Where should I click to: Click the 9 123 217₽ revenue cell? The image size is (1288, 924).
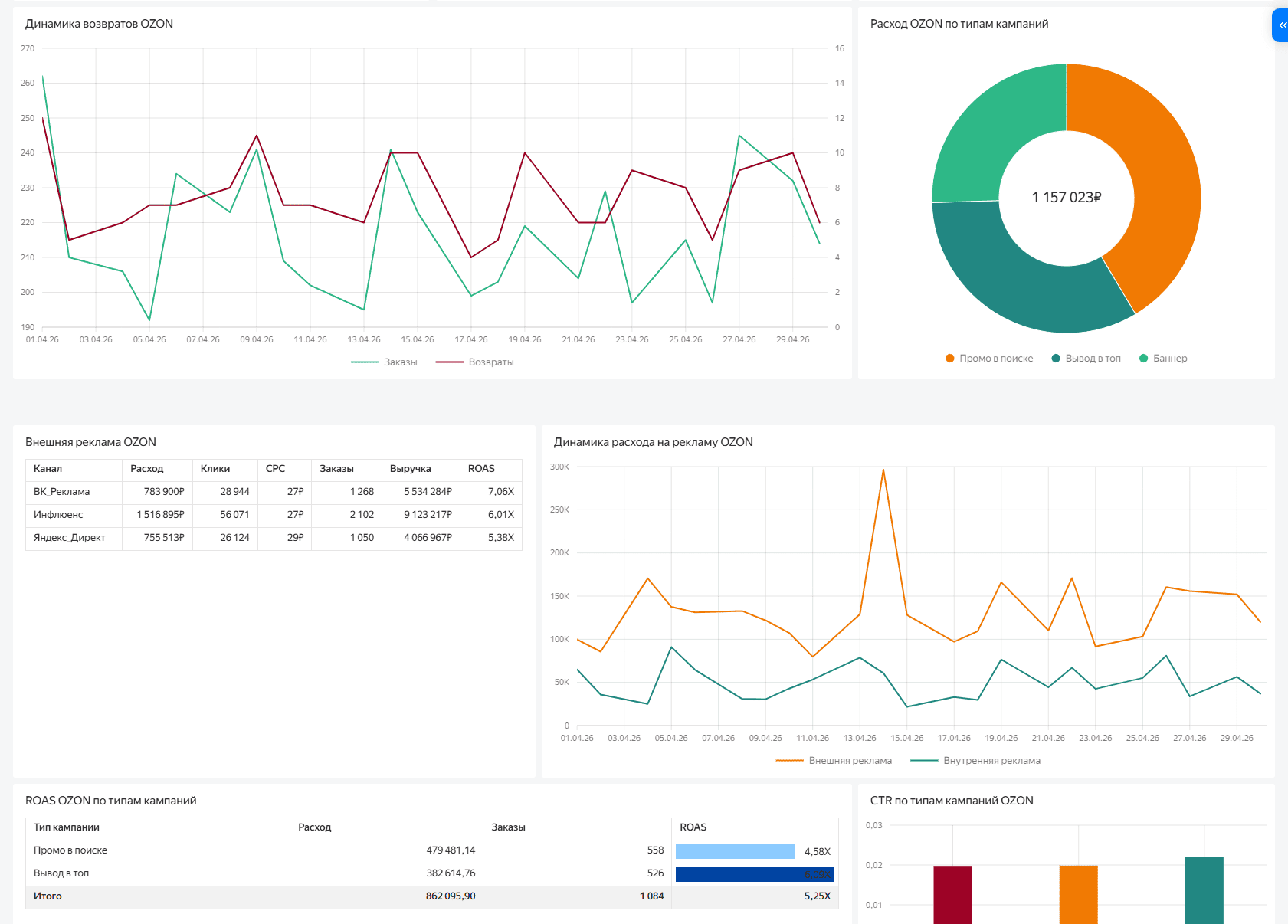tap(421, 515)
